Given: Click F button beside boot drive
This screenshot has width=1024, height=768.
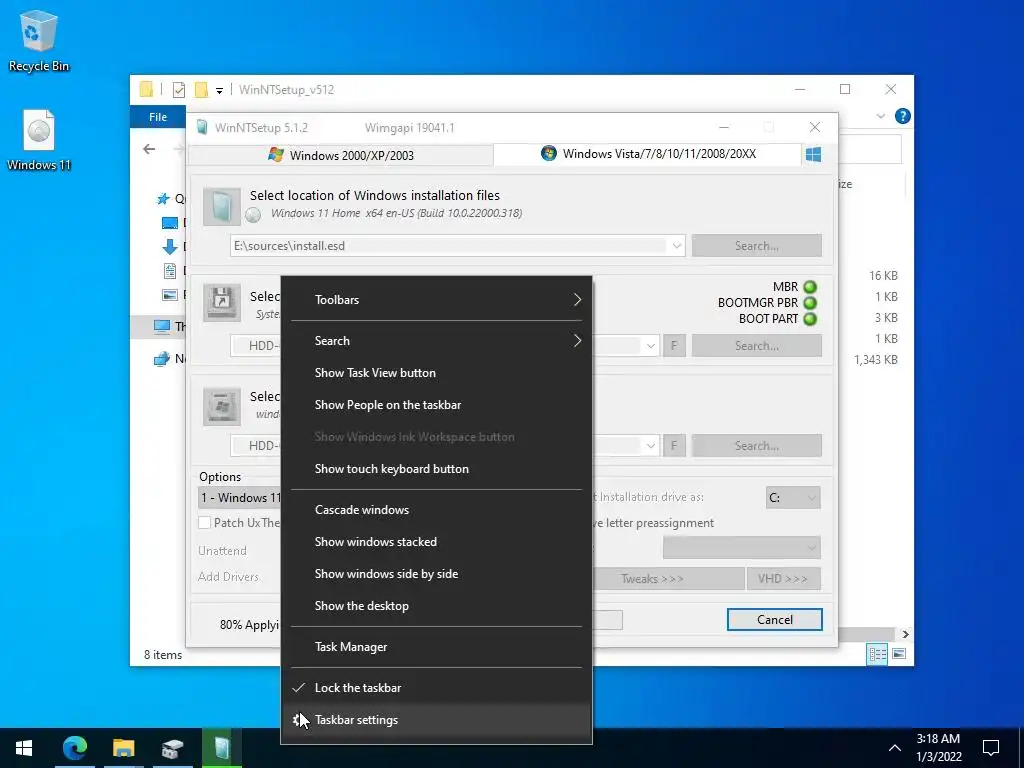Looking at the screenshot, I should (674, 346).
